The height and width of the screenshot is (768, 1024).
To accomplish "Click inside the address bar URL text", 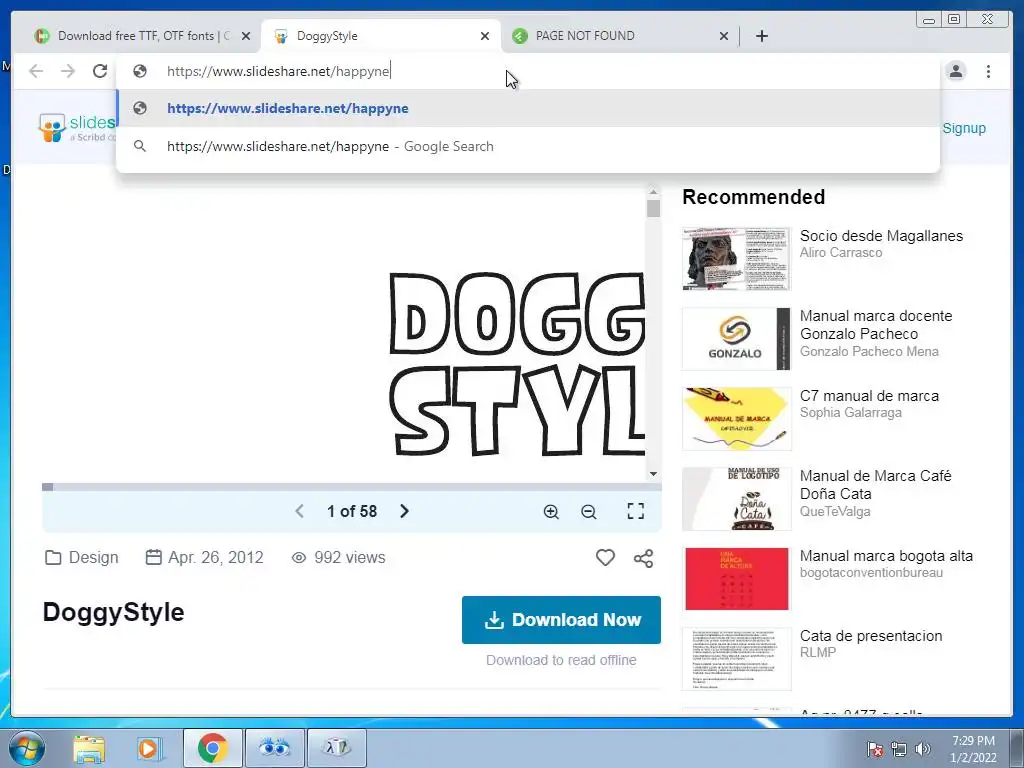I will coord(278,71).
